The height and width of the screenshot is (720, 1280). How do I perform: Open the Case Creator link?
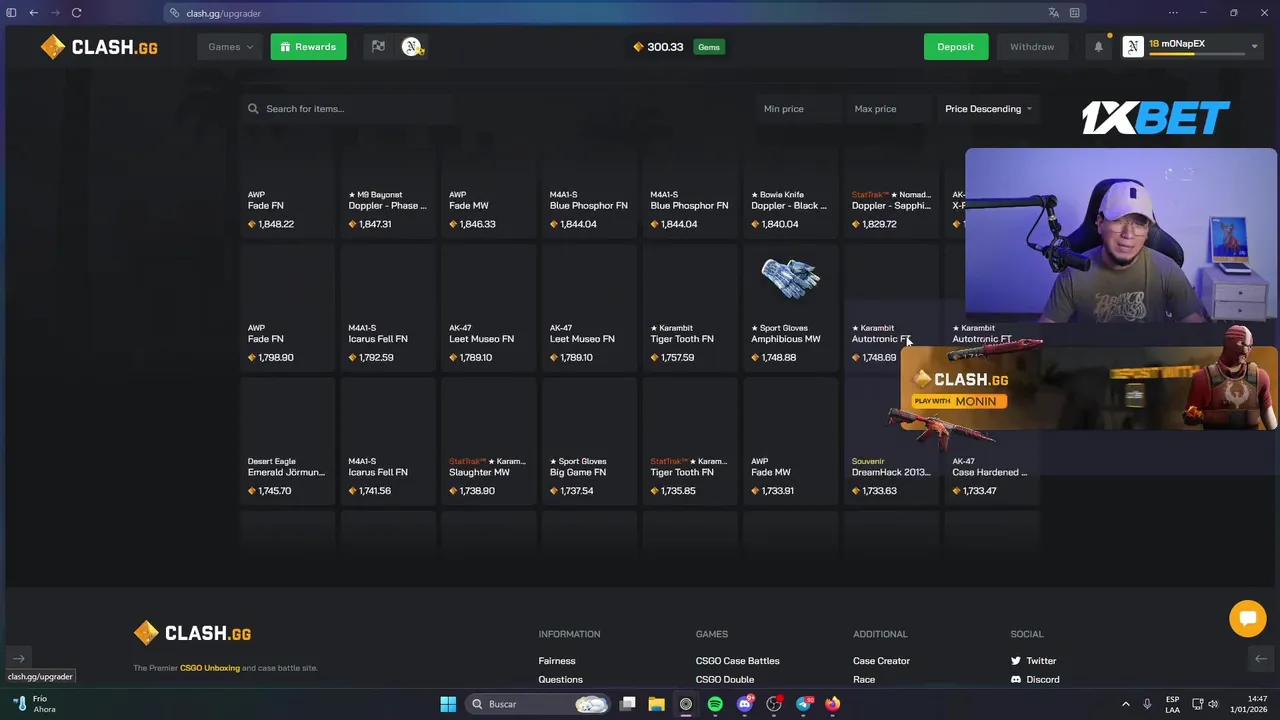coord(881,661)
